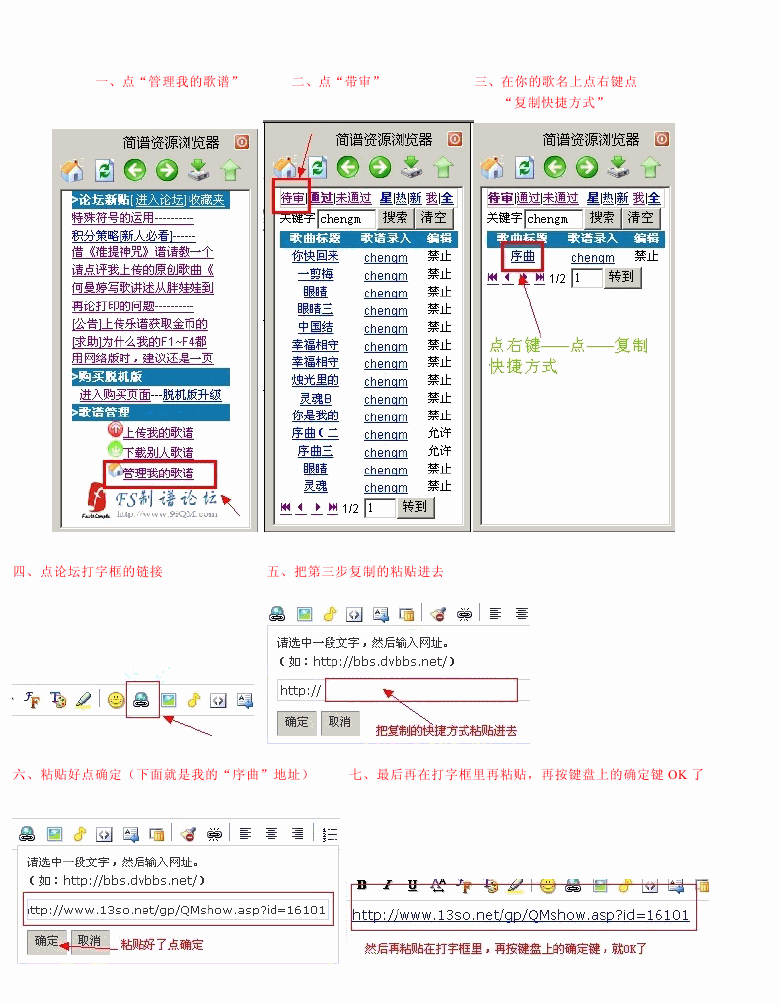Viewport: 780px width, 1005px height.
Task: Click Refresh icon in the 你快回来 song list panel
Action: pos(317,167)
